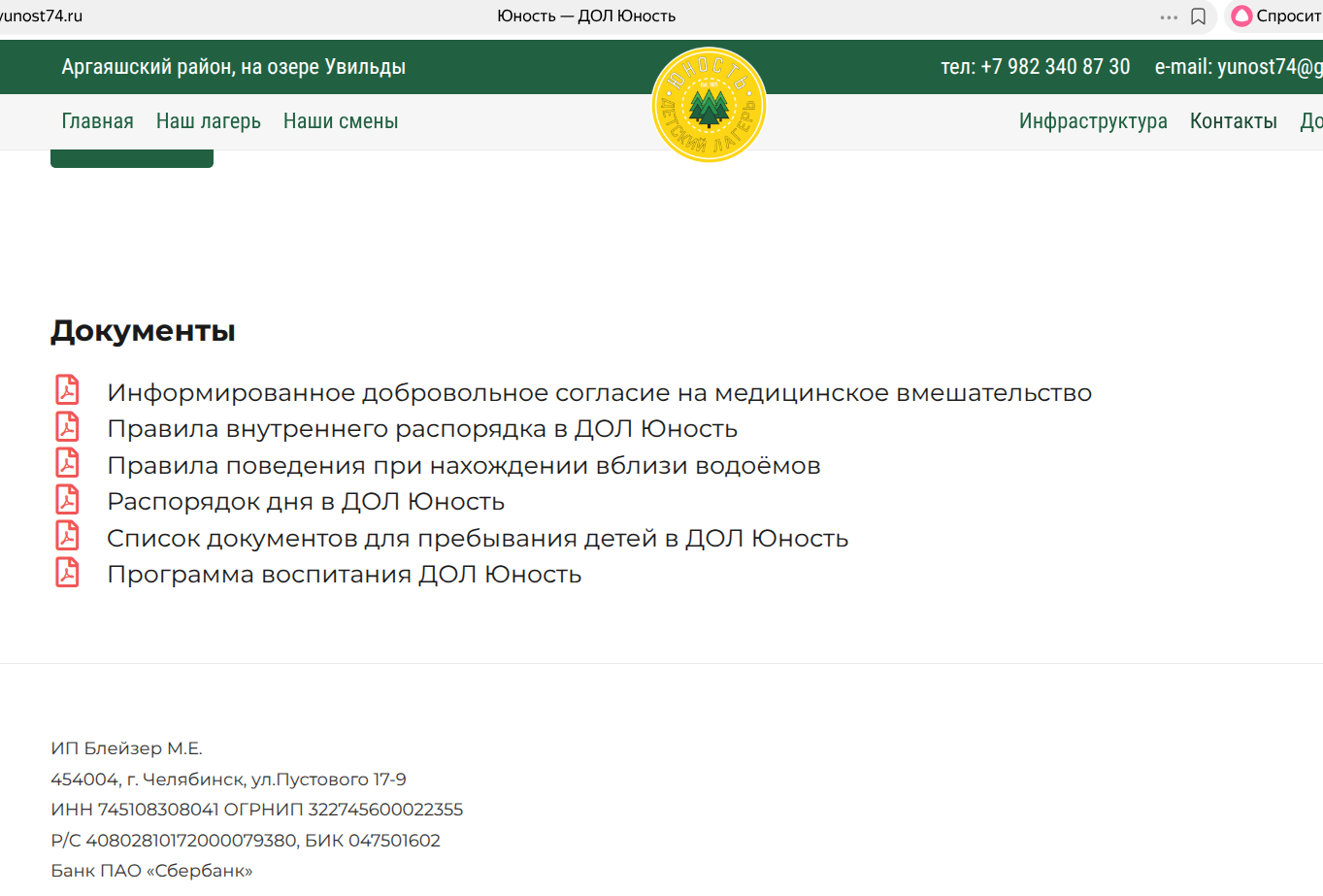Go to Главная in the navigation
The height and width of the screenshot is (896, 1323).
coord(97,121)
